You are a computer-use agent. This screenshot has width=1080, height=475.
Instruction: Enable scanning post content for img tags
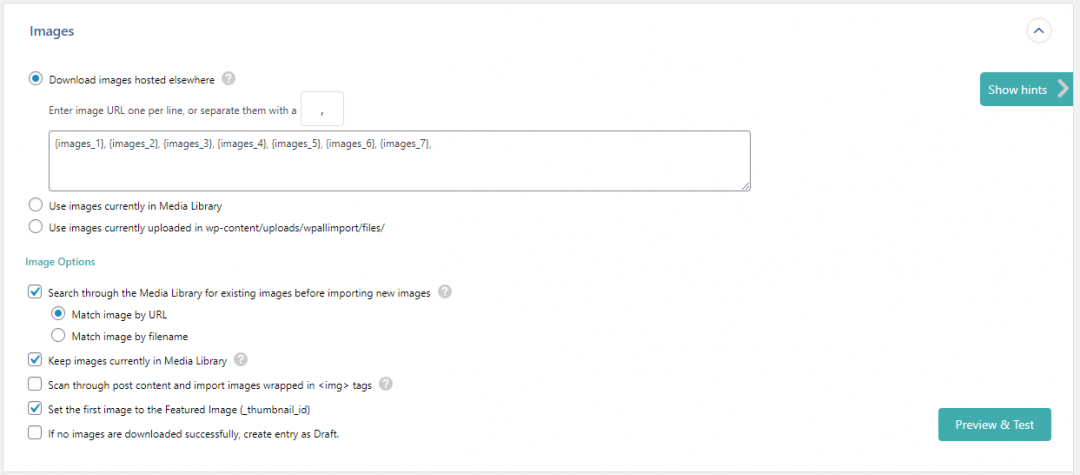36,384
